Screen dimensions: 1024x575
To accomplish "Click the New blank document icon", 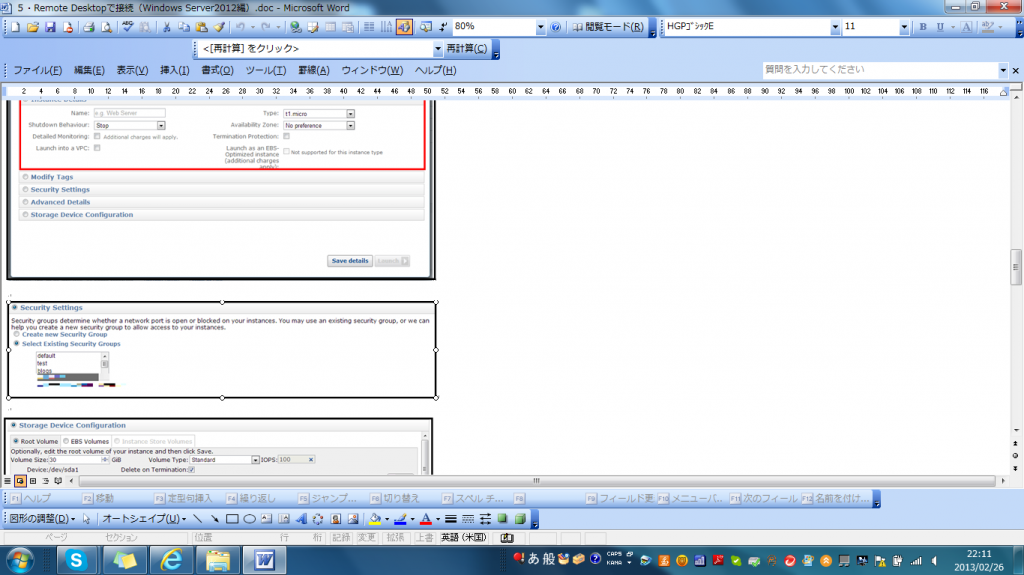I will (15, 27).
